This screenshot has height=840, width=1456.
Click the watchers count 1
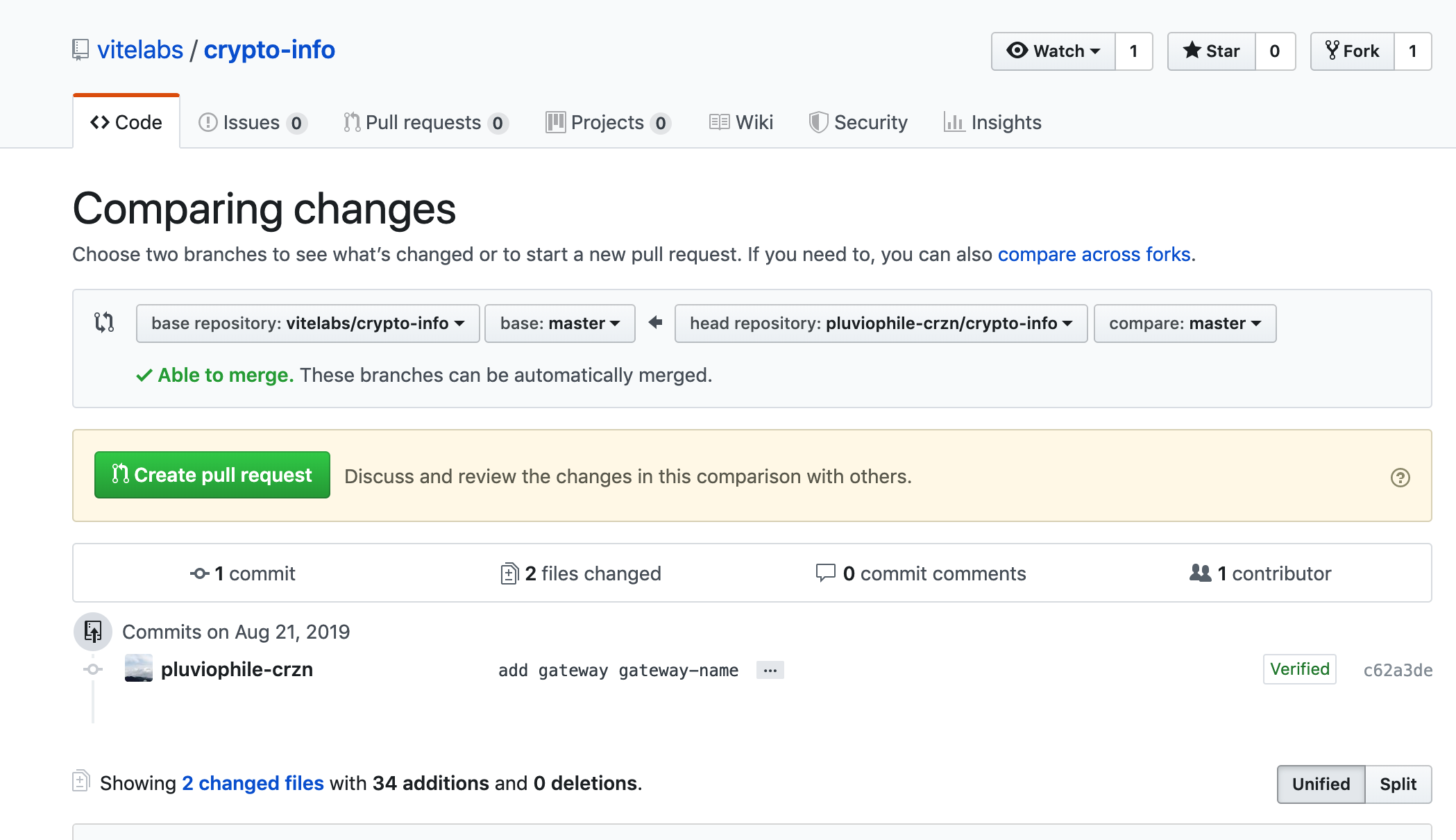pos(1134,51)
